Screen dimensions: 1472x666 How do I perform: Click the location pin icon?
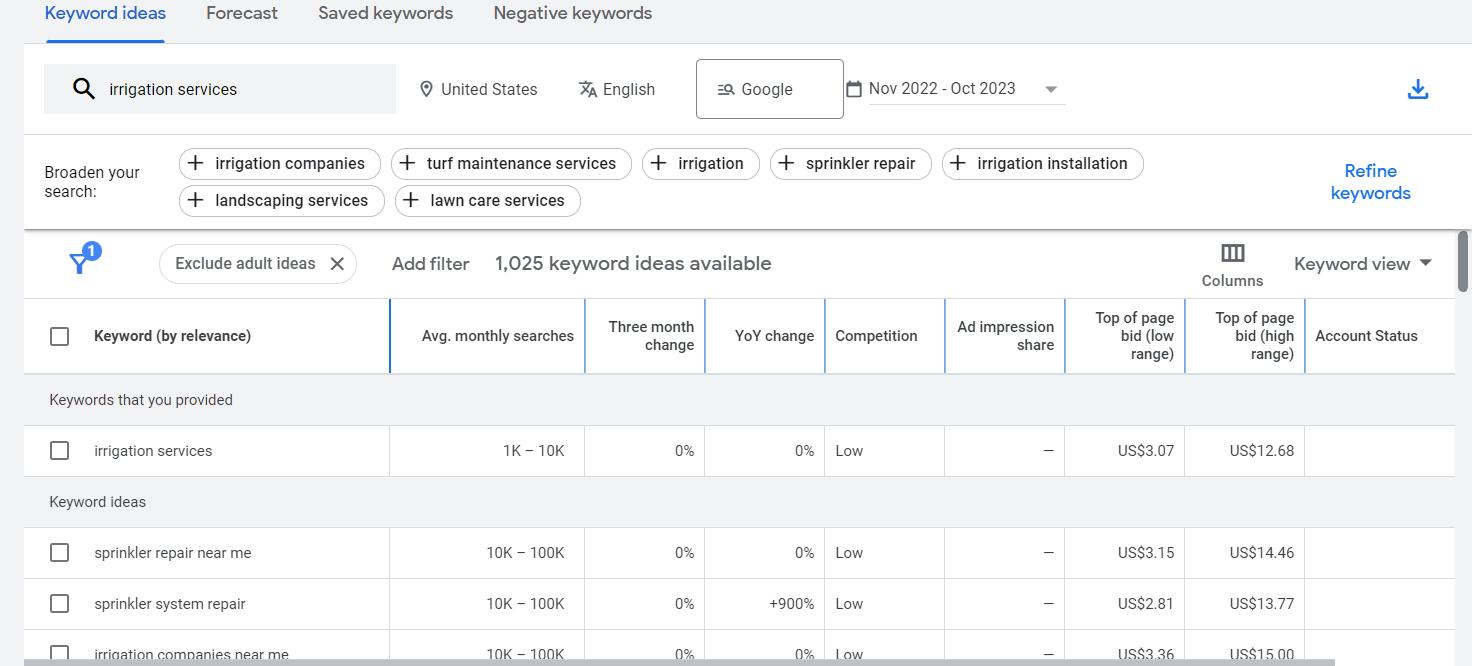[426, 89]
